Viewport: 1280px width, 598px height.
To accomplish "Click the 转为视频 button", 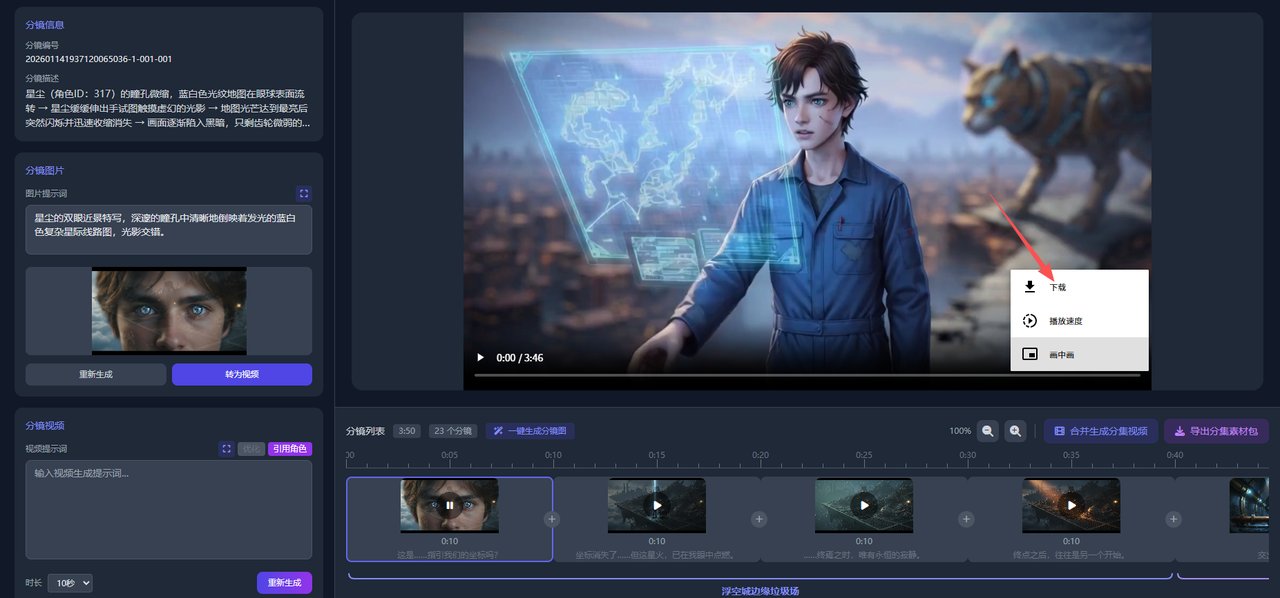I will coord(241,374).
